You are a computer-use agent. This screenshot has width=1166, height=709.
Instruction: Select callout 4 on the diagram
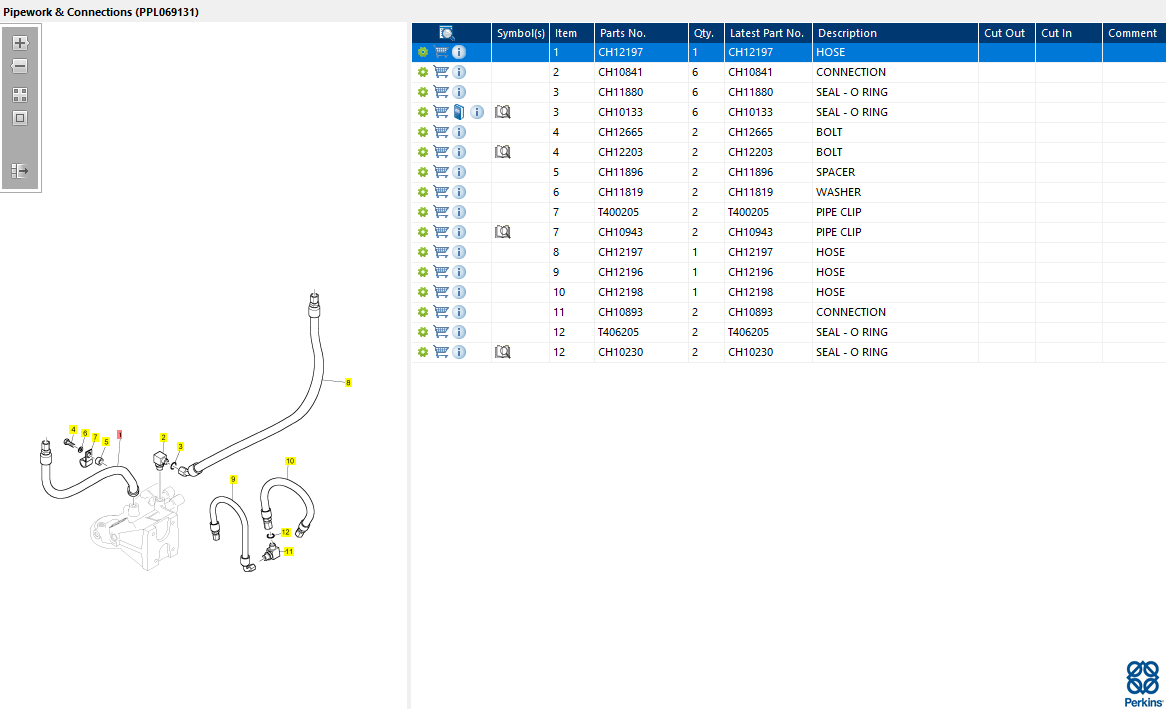tap(73, 430)
